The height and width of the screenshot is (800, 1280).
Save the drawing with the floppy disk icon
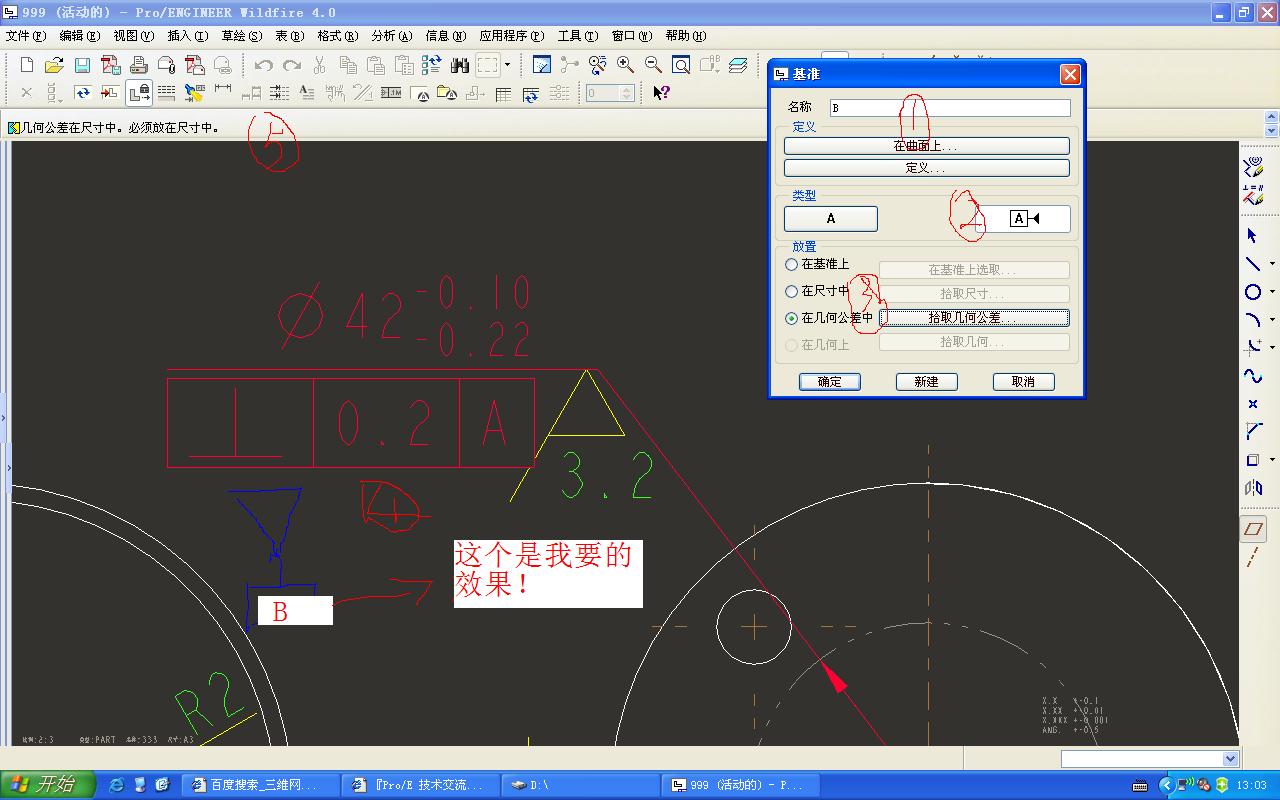(x=82, y=65)
